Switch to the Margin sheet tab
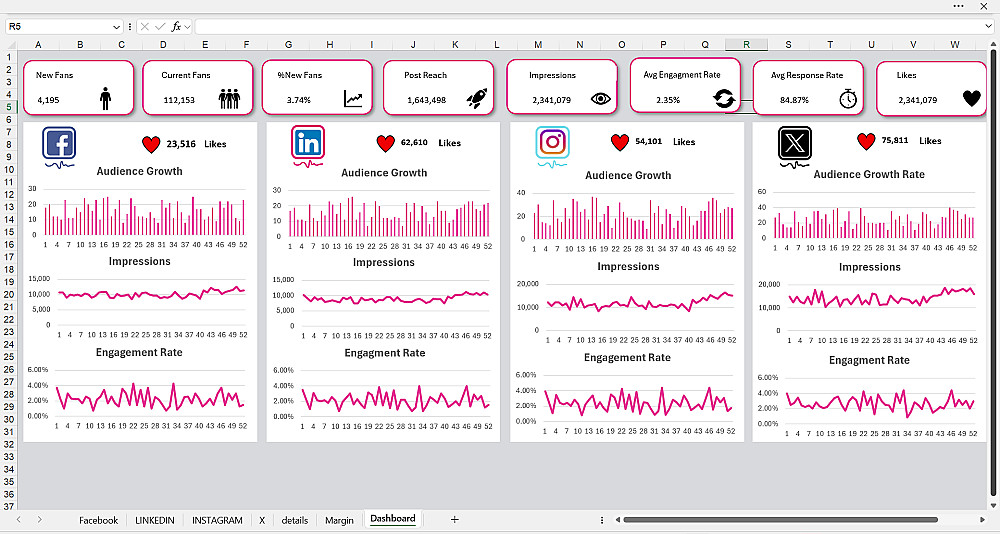1000x534 pixels. coord(339,520)
